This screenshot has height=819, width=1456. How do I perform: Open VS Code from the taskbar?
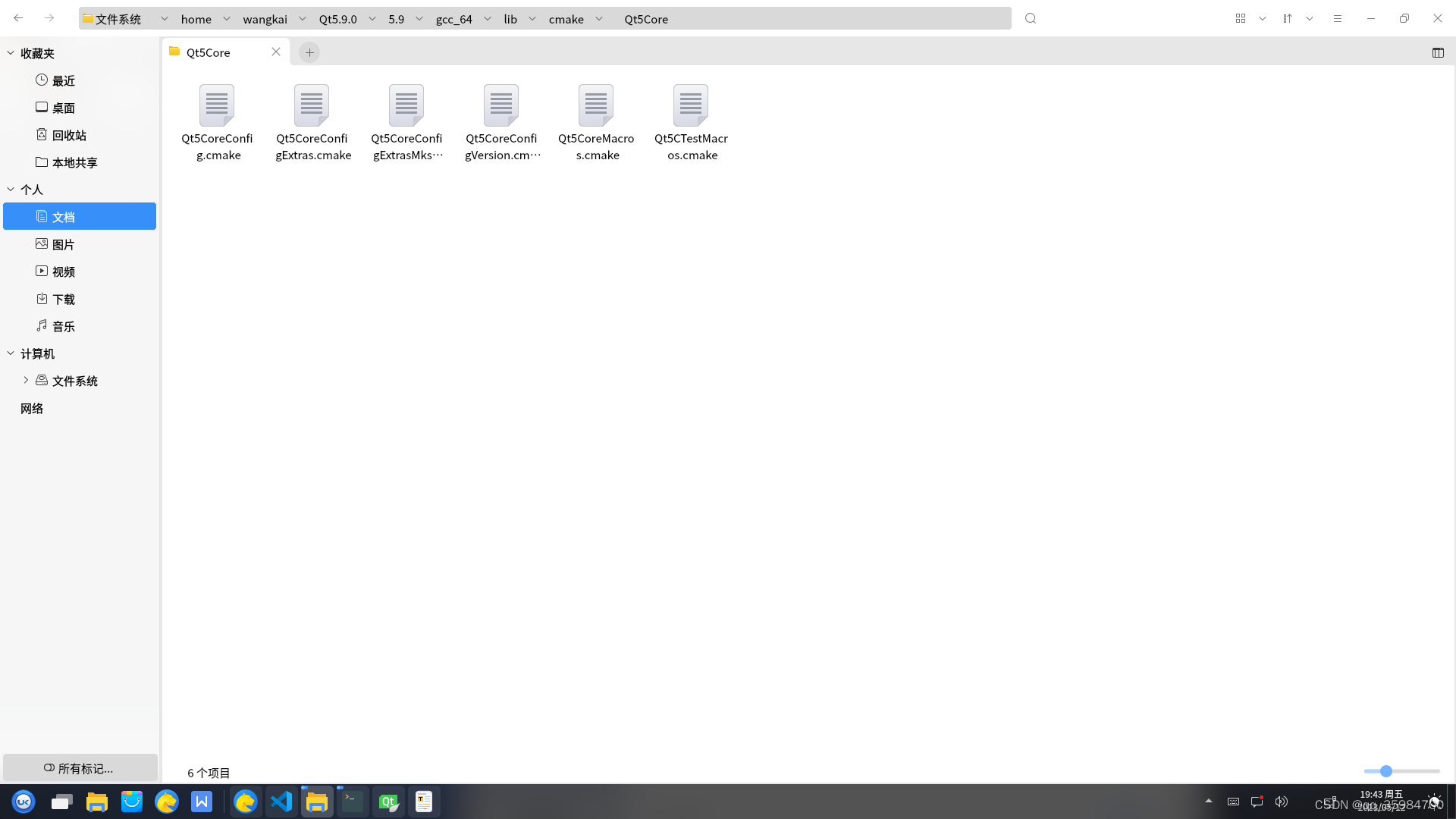(281, 802)
